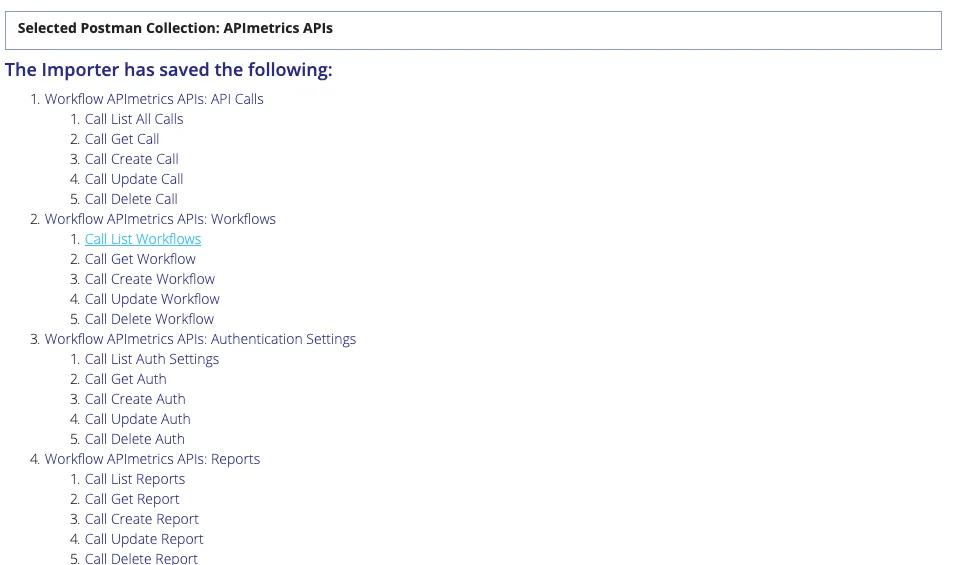958x565 pixels.
Task: Open the Call List Reports link
Action: pyautogui.click(x=134, y=479)
